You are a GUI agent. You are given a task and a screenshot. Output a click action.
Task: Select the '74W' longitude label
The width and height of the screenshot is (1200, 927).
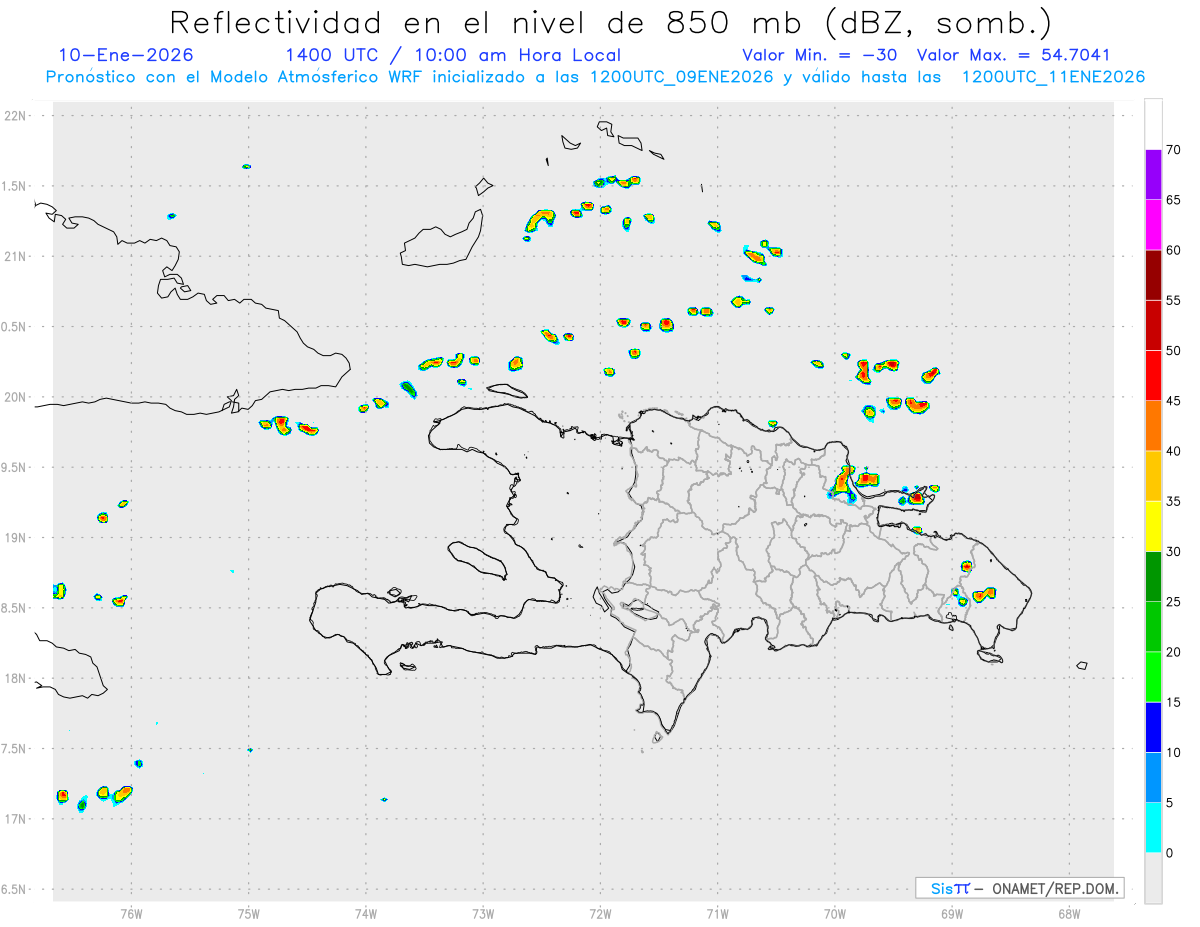click(366, 913)
